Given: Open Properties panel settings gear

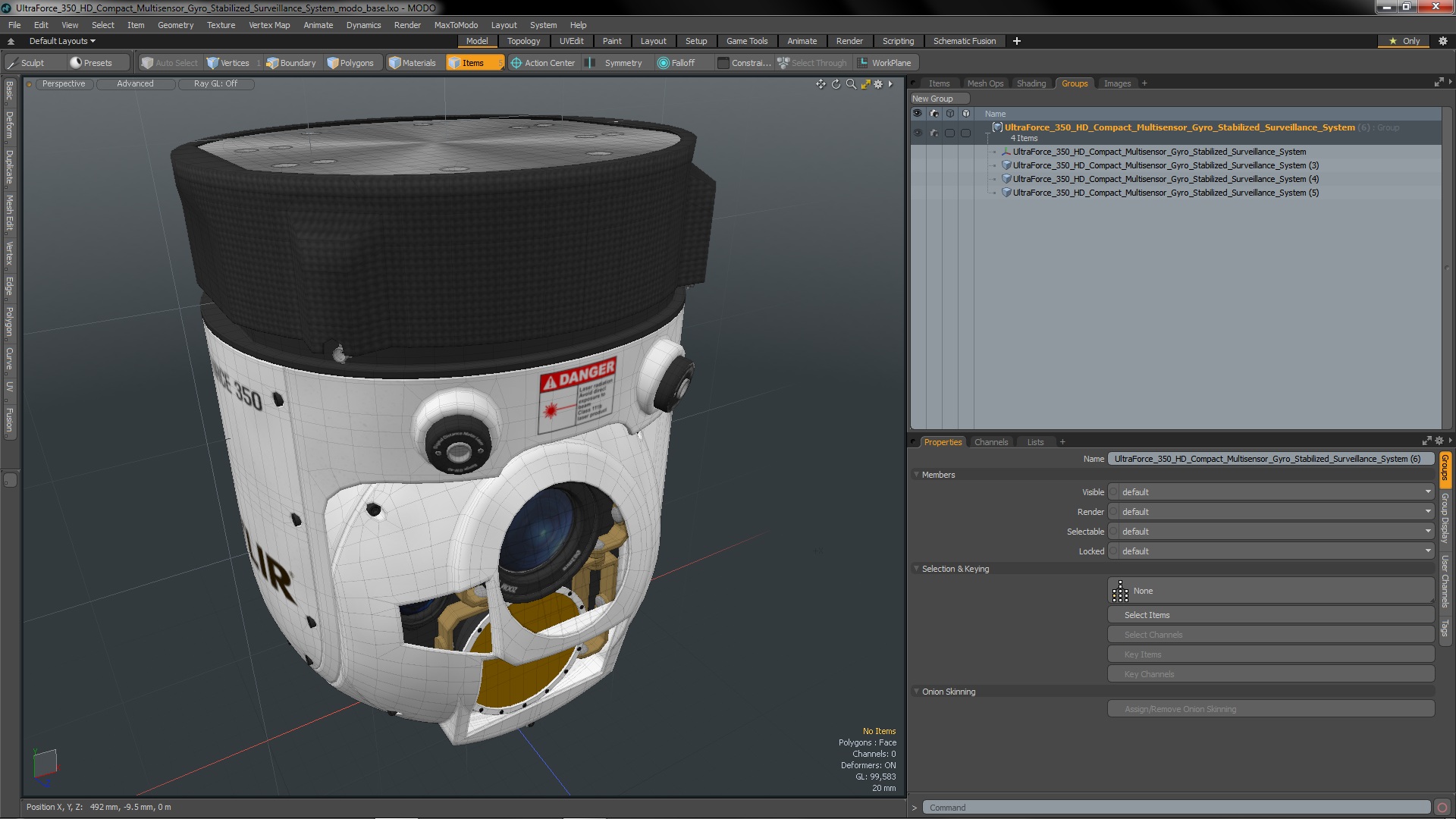Looking at the screenshot, I should (x=1439, y=441).
